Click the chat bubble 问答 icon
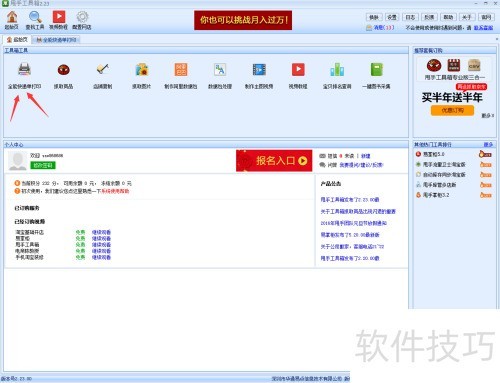This screenshot has width=500, height=383. click(322, 165)
